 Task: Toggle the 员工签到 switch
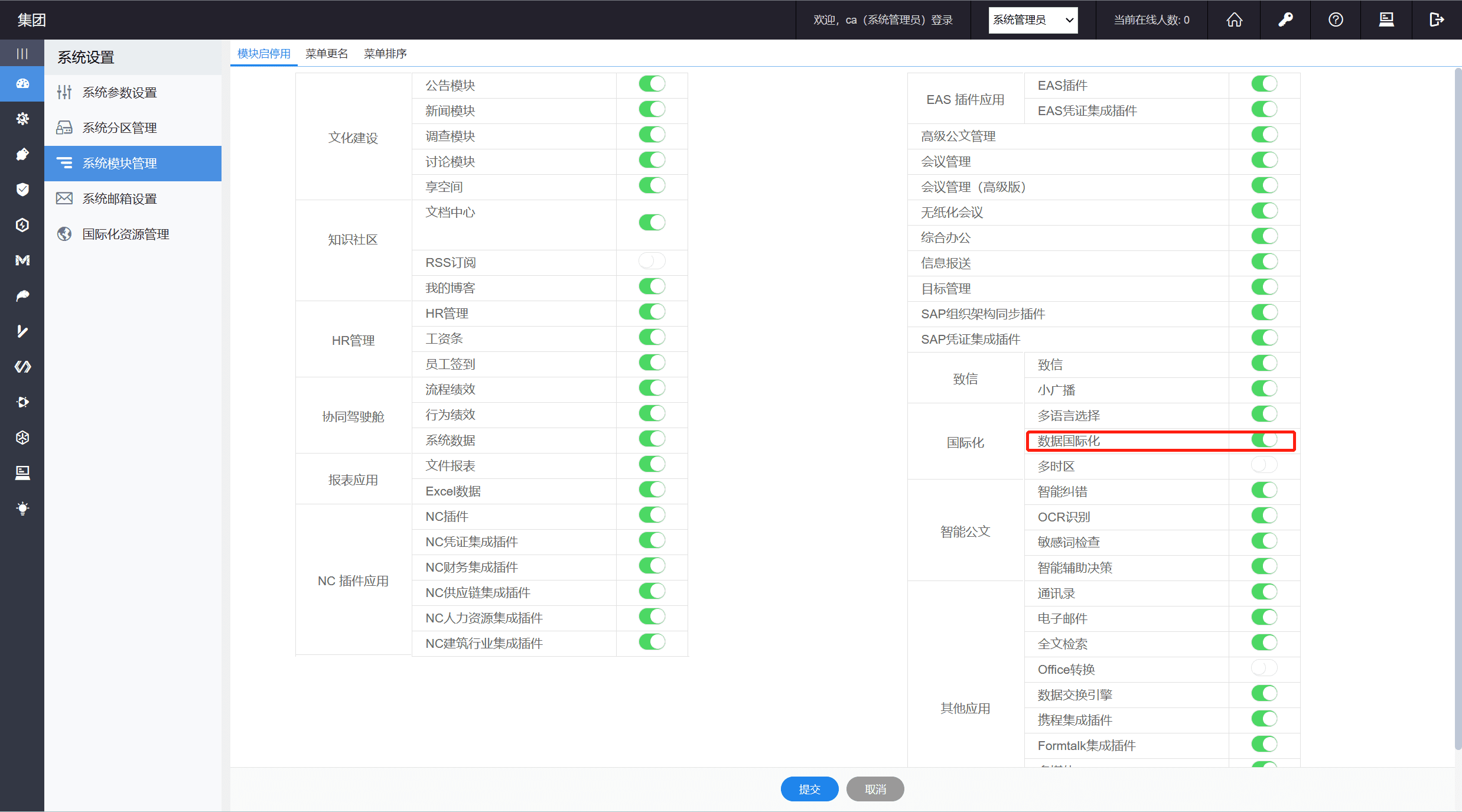(x=652, y=363)
